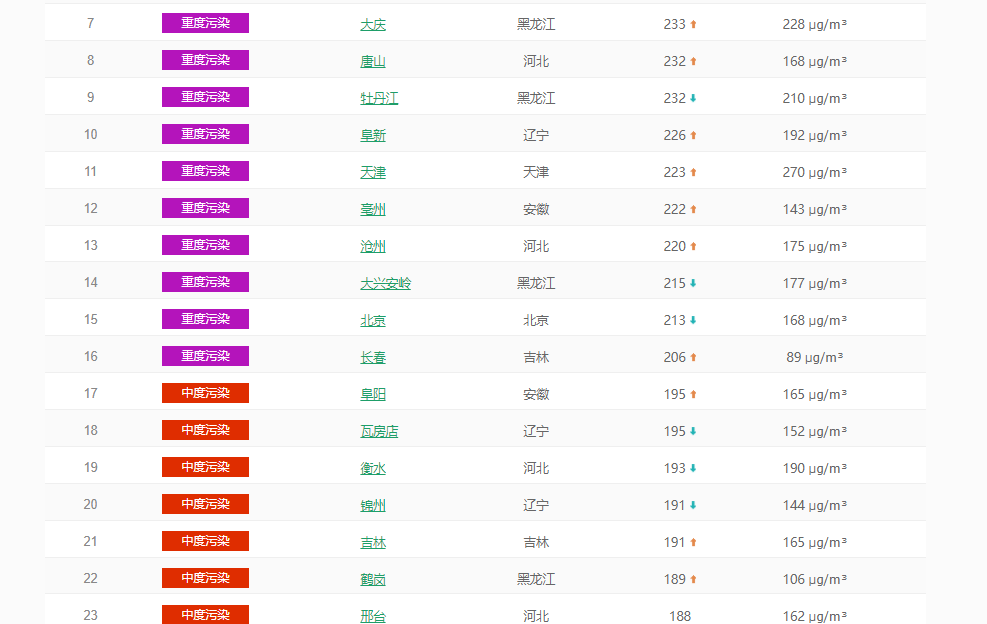
Task: Click the up arrow in 唐山 row
Action: click(x=693, y=61)
